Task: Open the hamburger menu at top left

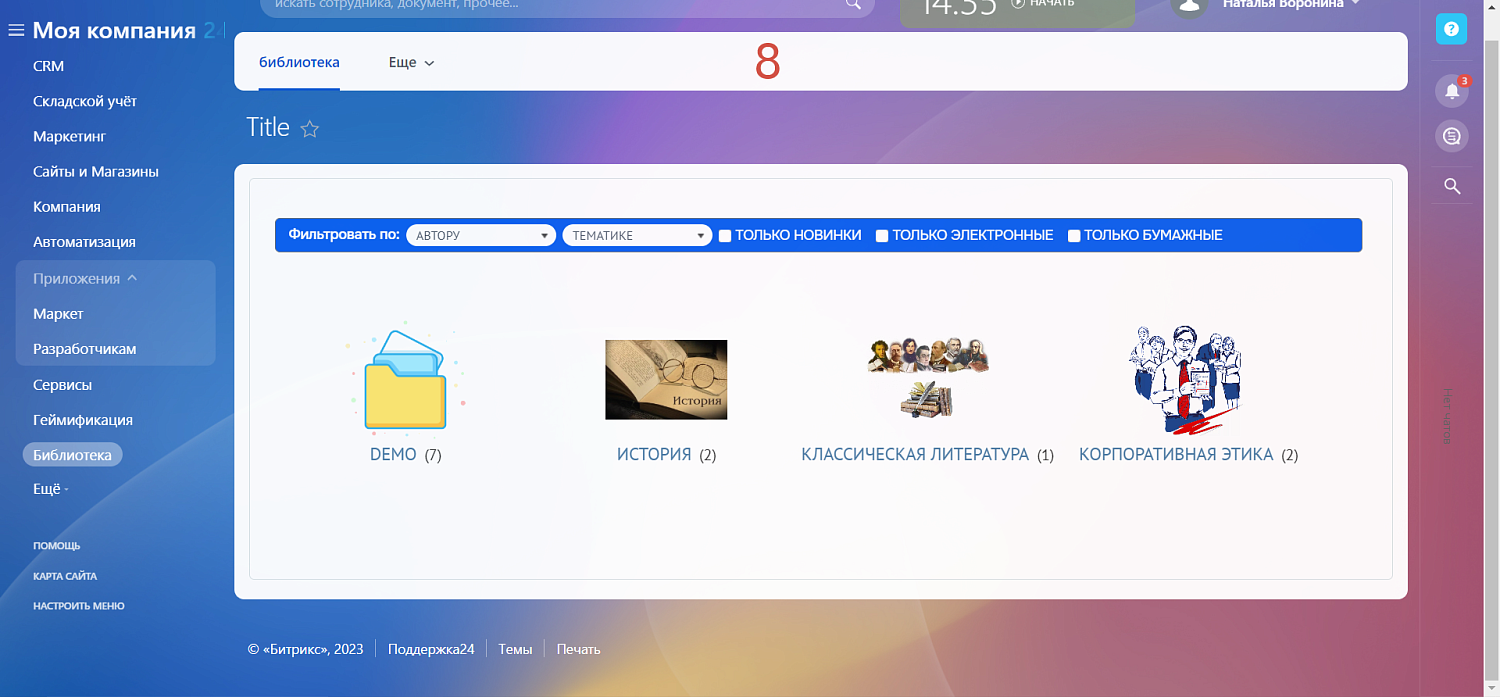Action: [x=15, y=29]
